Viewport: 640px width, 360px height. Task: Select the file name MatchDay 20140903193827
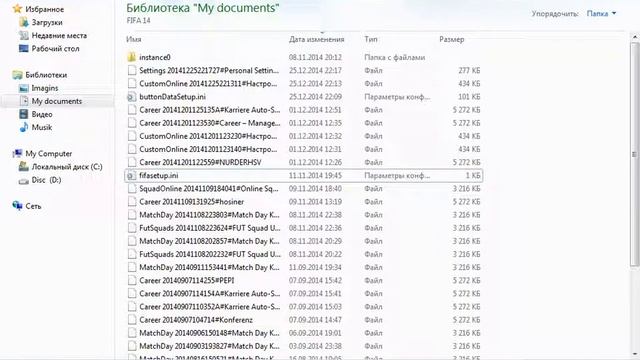209,346
